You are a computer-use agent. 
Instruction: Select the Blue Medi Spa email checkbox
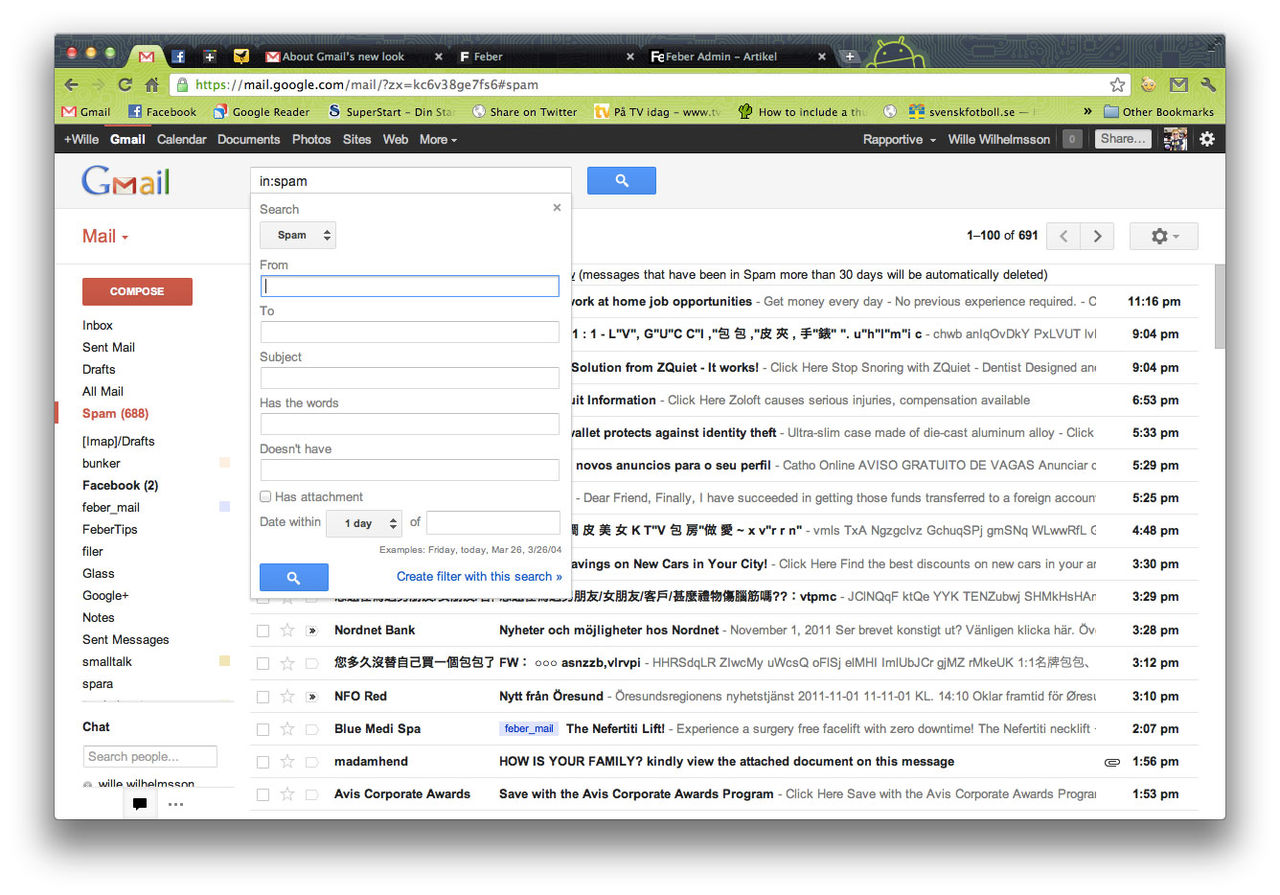click(x=262, y=729)
